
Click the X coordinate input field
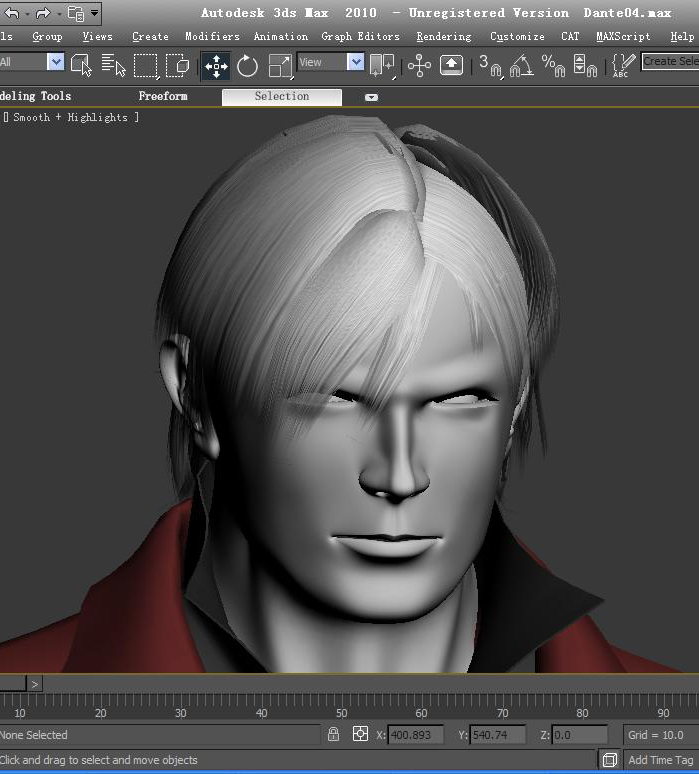point(416,735)
